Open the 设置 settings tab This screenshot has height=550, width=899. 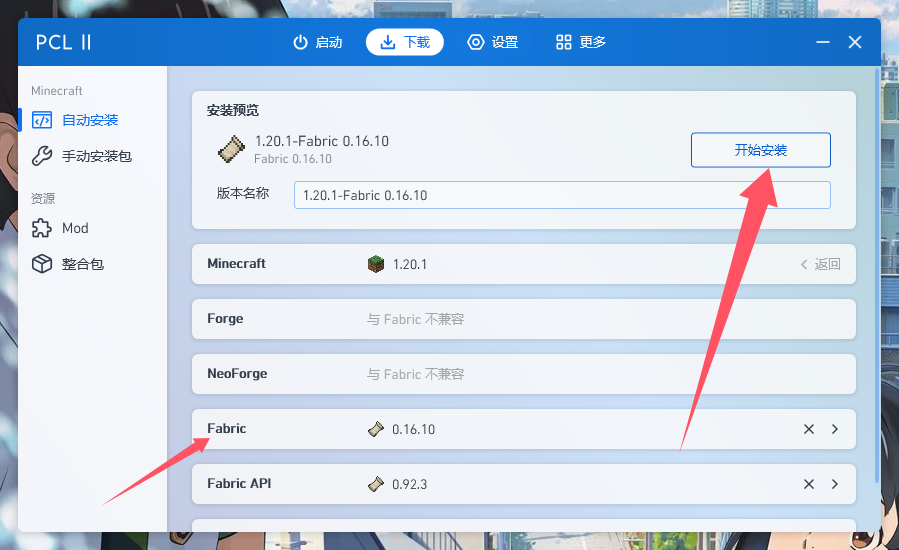493,42
